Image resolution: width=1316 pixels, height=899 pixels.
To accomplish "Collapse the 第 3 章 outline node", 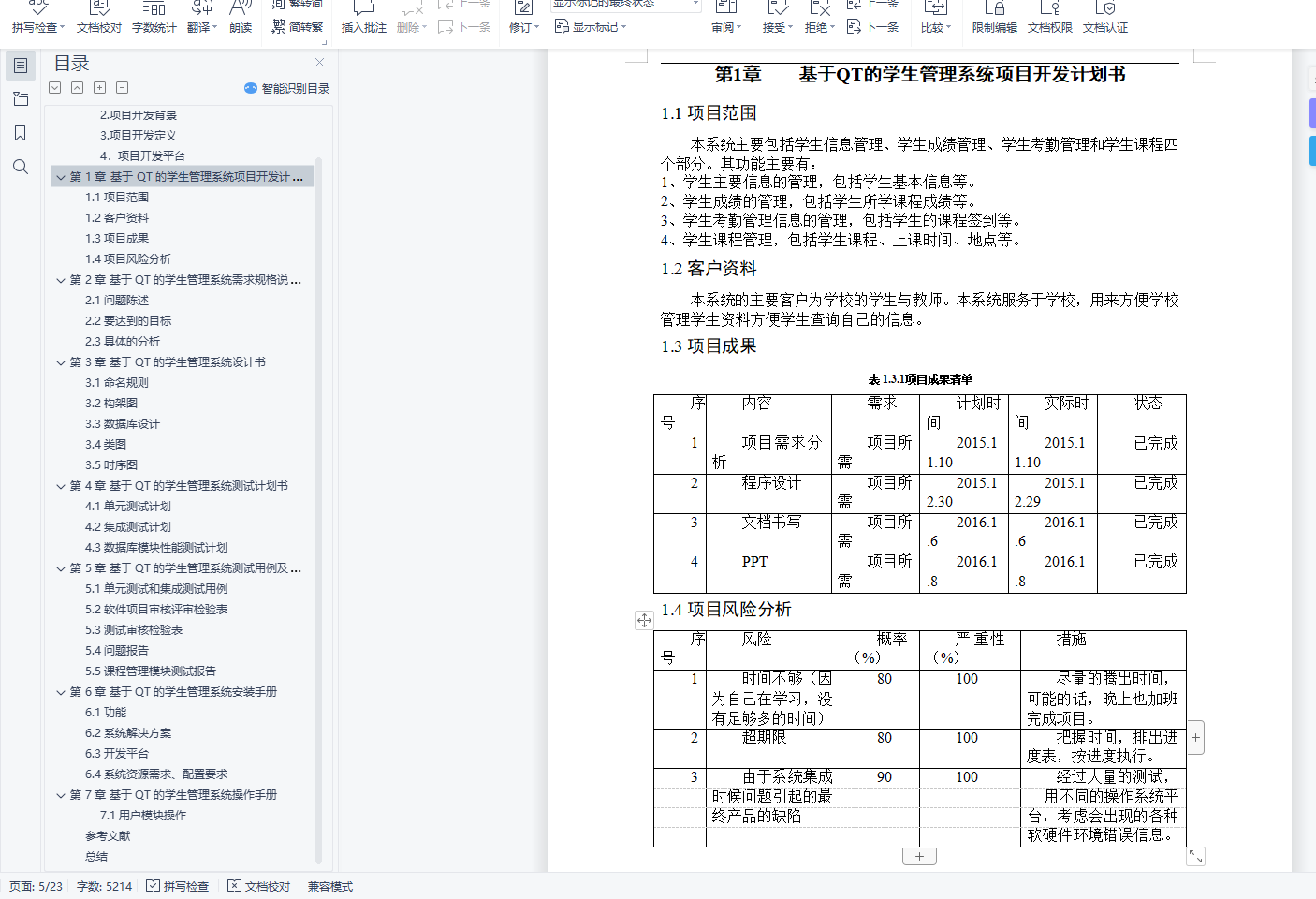I will (61, 362).
